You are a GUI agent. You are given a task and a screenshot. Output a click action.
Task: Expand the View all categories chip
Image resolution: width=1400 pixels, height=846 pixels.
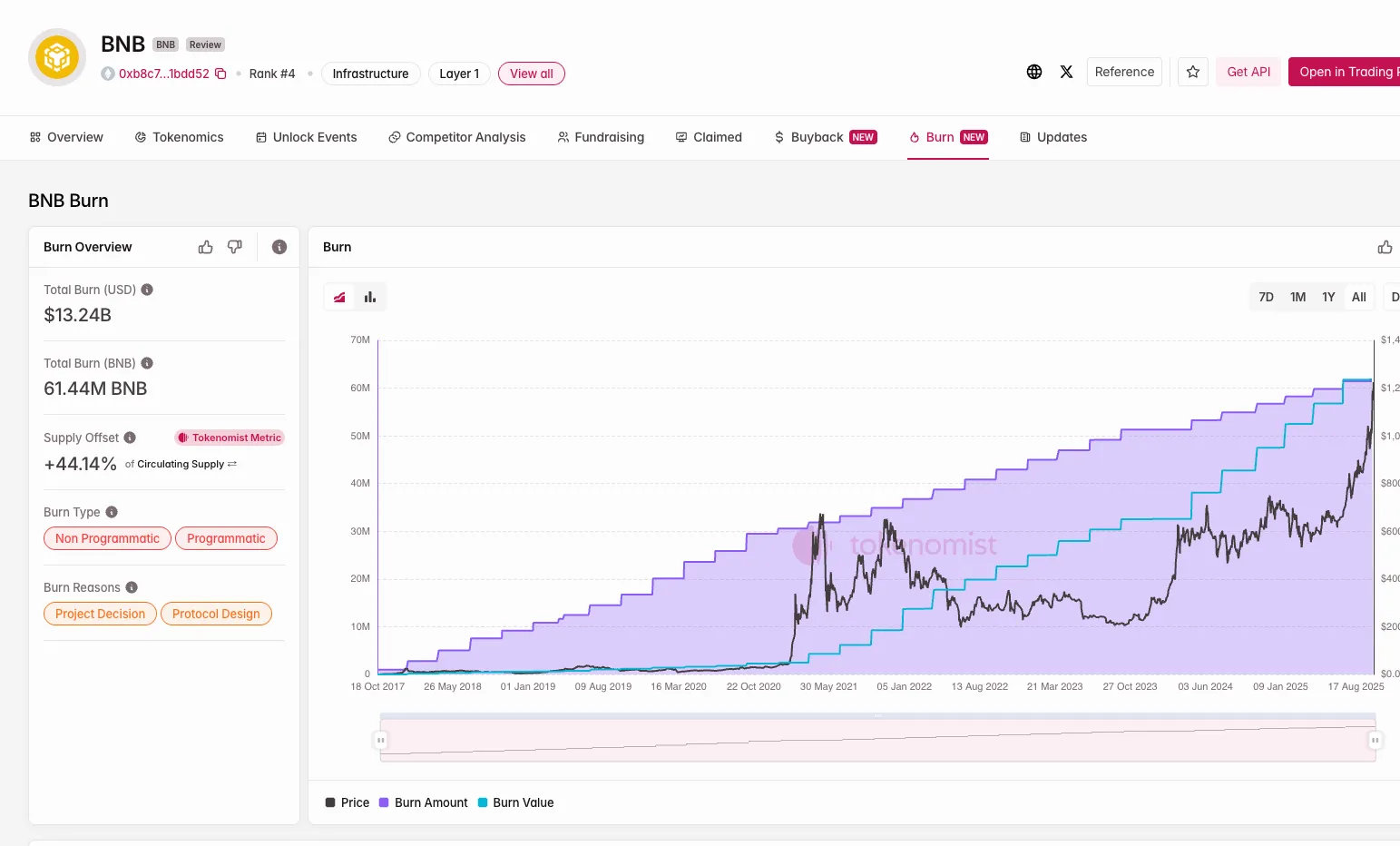[531, 74]
